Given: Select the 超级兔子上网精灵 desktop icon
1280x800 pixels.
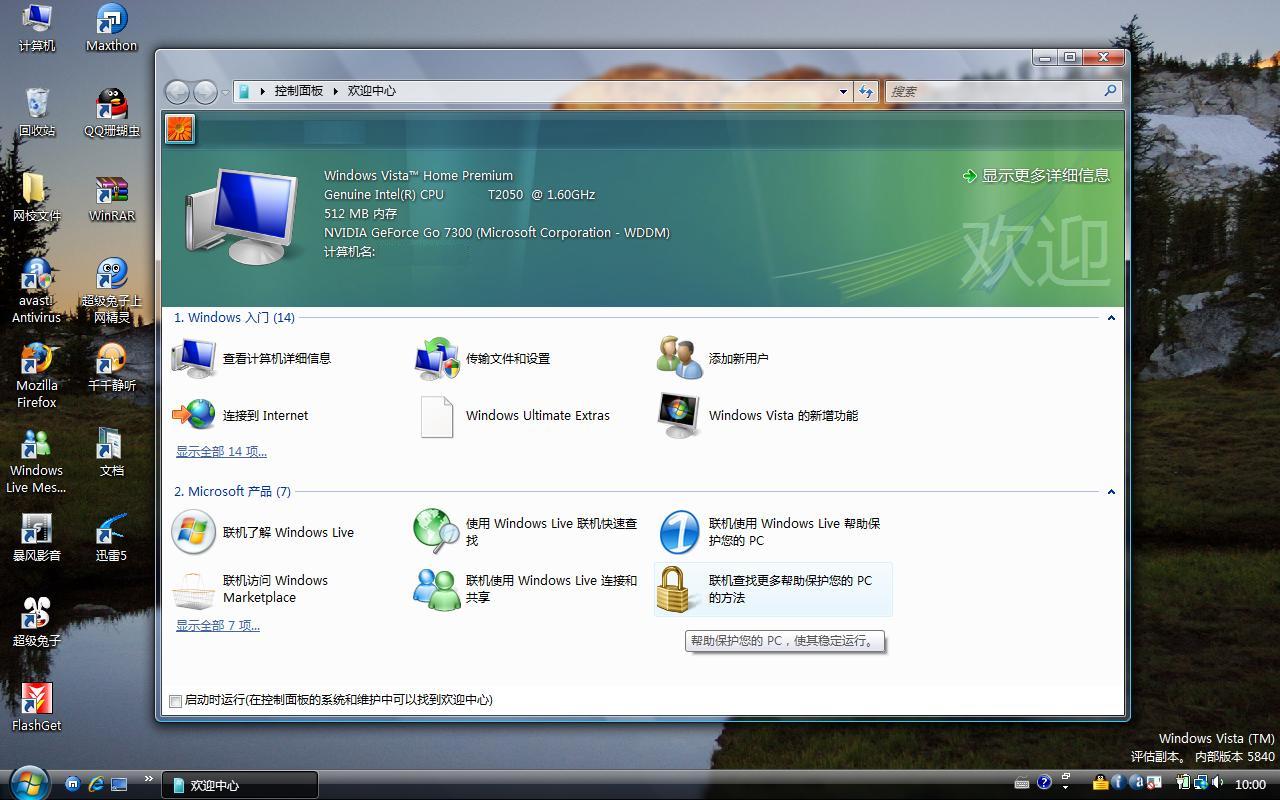Looking at the screenshot, I should click(x=111, y=291).
